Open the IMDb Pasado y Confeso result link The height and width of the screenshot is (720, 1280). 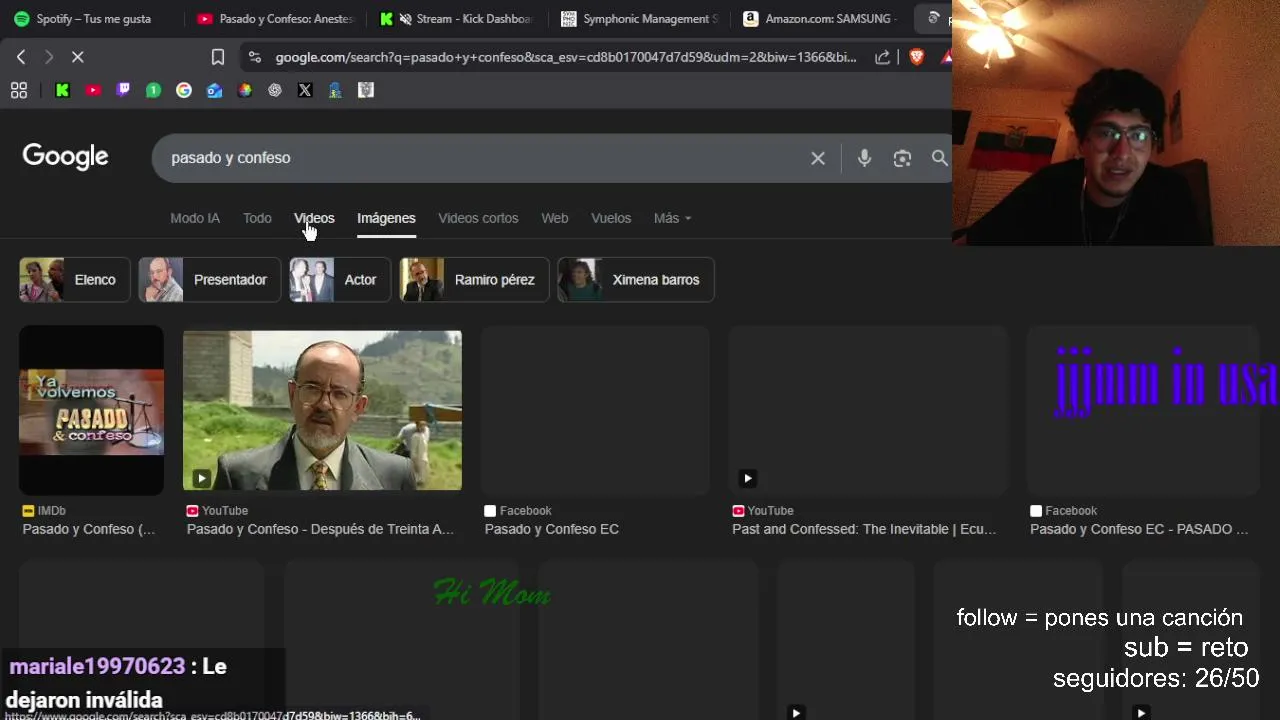pyautogui.click(x=89, y=529)
